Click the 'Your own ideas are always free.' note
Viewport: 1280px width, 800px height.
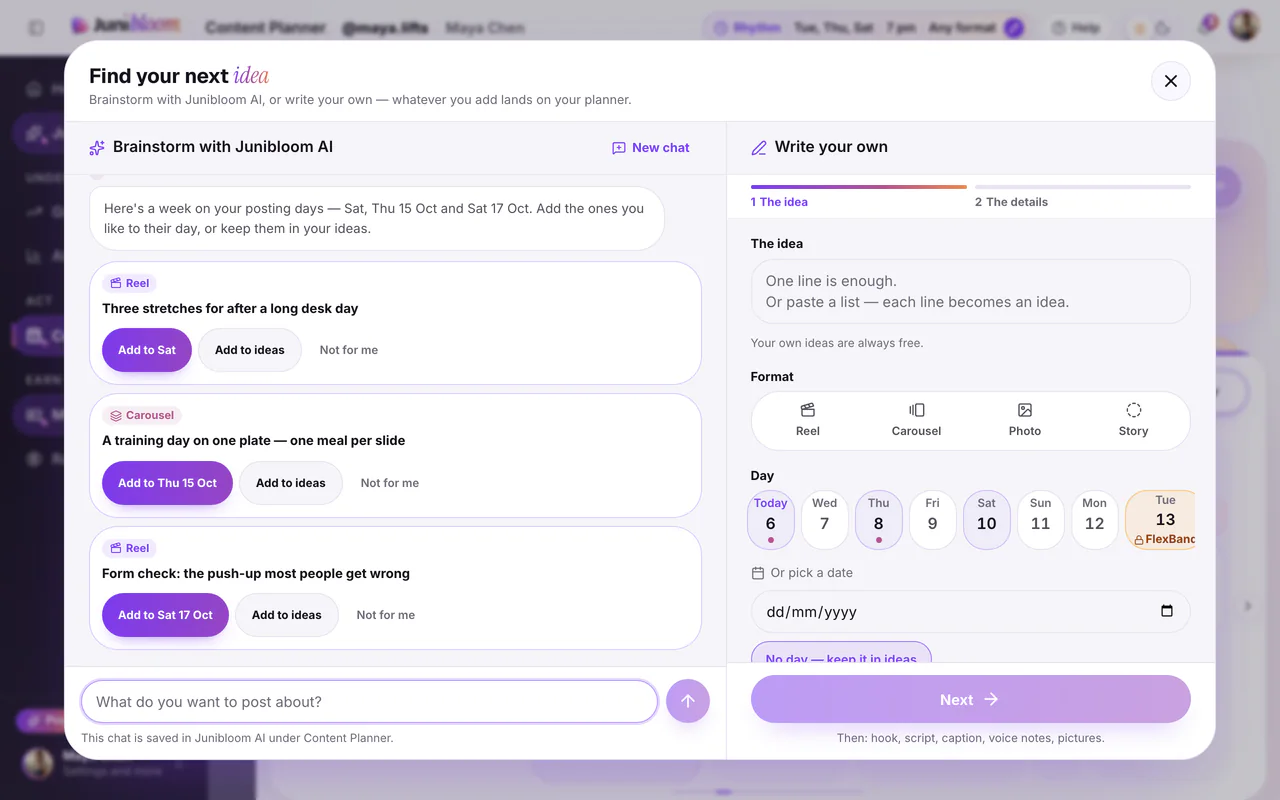click(837, 343)
